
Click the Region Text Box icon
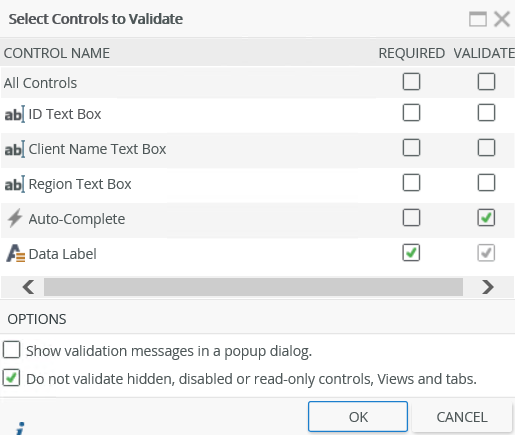tap(14, 184)
